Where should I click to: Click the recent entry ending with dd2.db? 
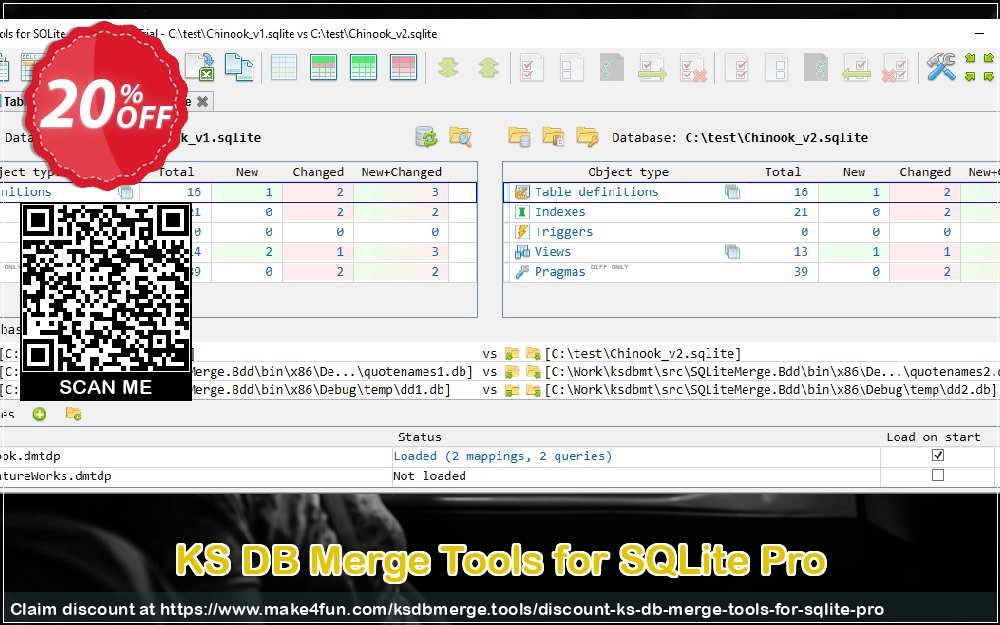[x=770, y=391]
